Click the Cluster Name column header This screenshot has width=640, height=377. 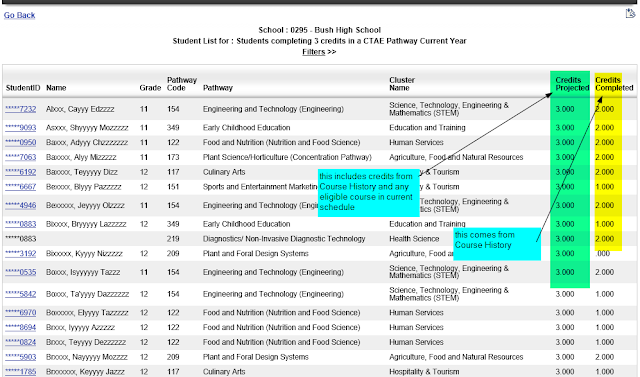(402, 84)
